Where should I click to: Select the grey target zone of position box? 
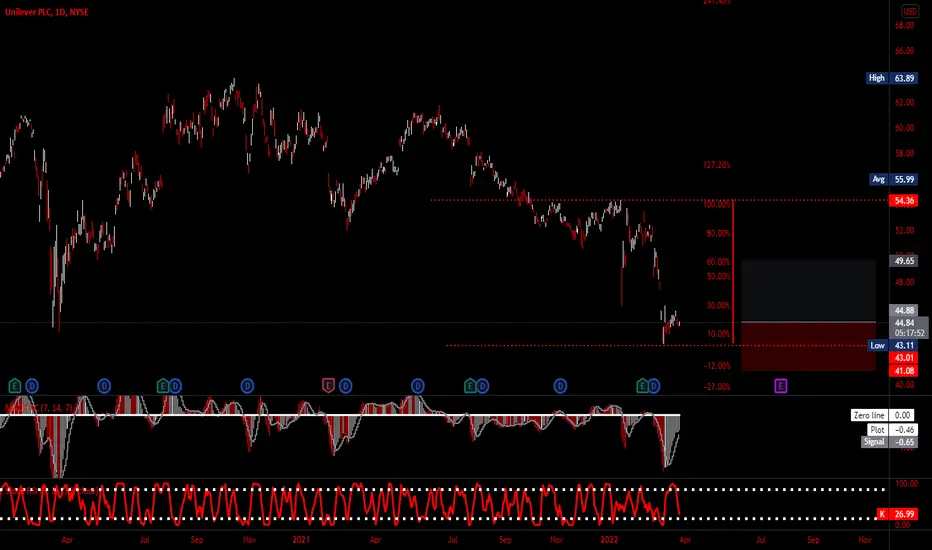[808, 291]
